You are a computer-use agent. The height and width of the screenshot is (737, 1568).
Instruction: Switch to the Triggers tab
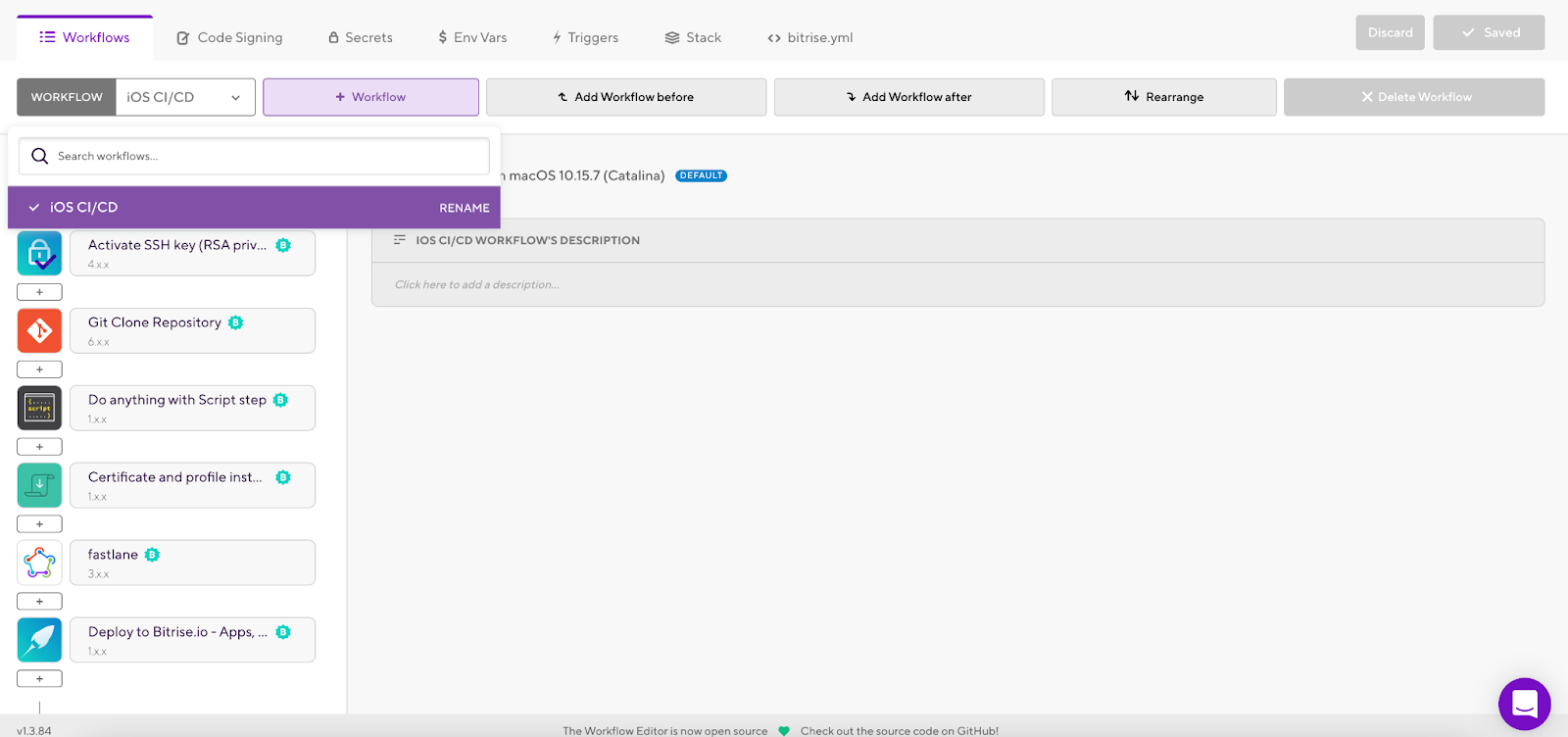585,37
